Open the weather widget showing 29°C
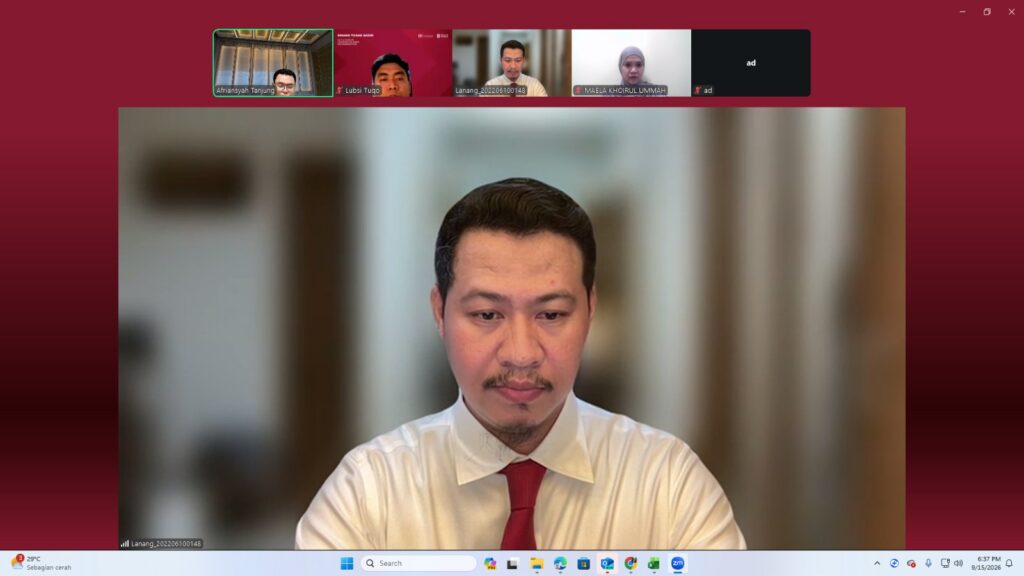 coord(41,563)
